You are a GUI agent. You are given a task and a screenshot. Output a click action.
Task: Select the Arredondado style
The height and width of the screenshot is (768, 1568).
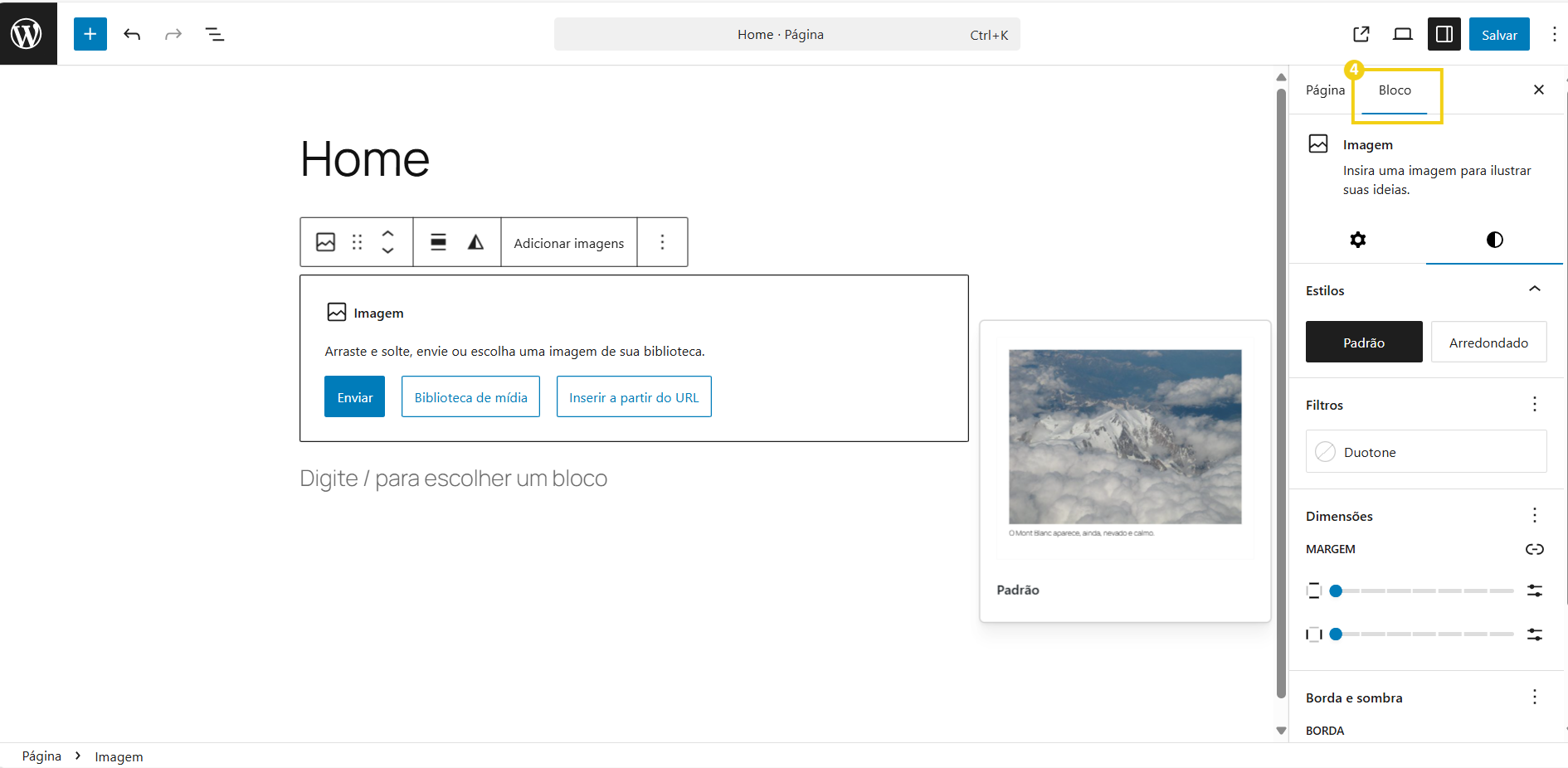[x=1488, y=342]
